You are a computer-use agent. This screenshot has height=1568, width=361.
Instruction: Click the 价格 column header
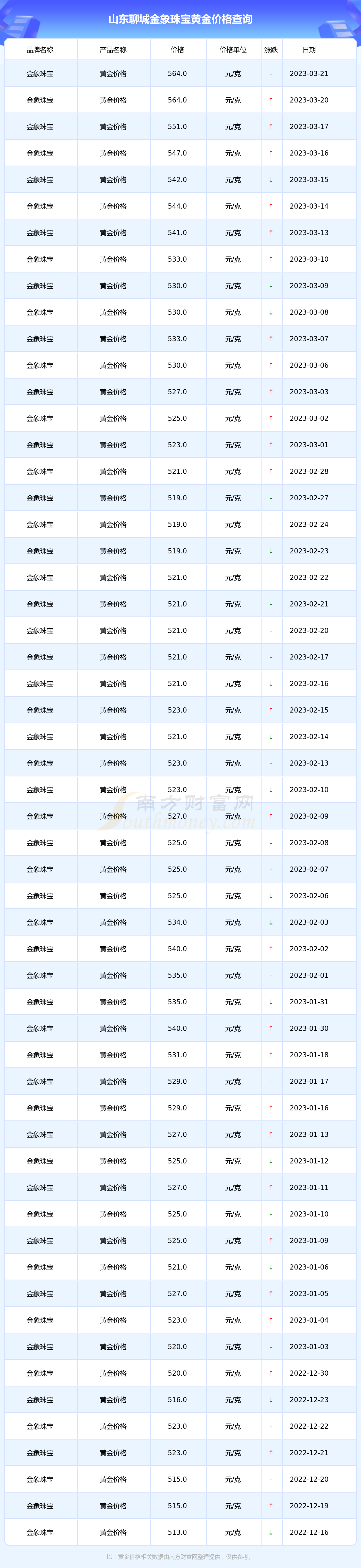(x=177, y=50)
